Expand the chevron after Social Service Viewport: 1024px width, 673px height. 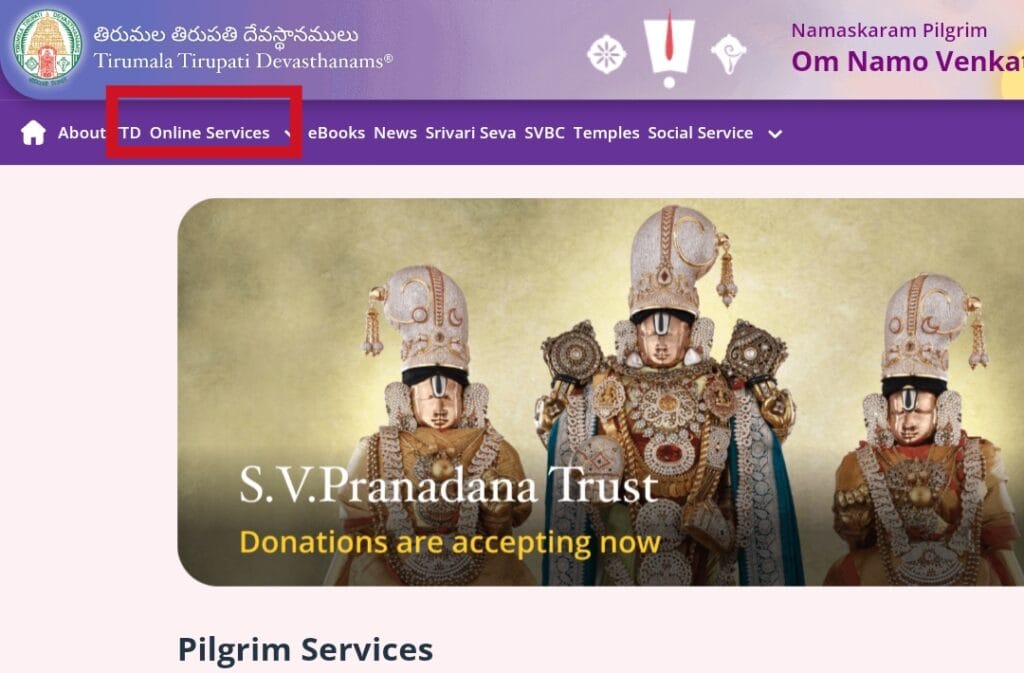775,134
